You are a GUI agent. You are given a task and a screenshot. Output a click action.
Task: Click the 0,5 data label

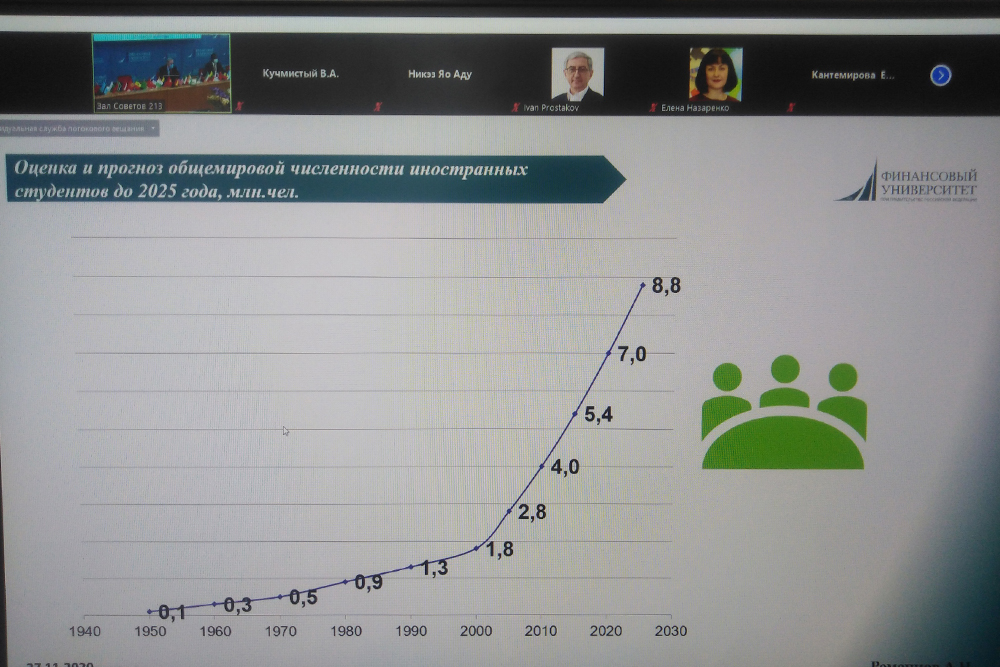303,597
